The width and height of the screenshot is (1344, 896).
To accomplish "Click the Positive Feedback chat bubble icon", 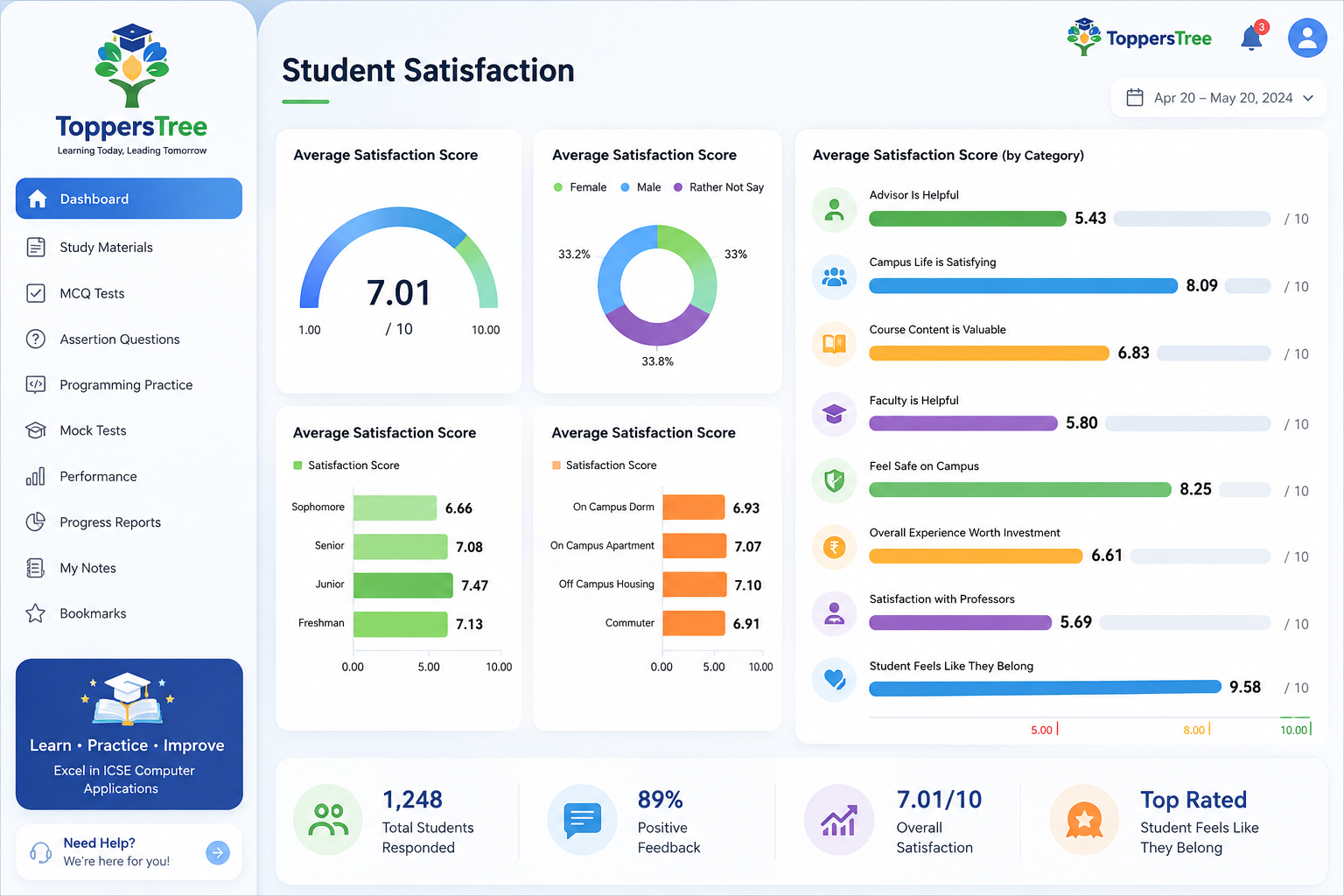I will click(x=582, y=820).
